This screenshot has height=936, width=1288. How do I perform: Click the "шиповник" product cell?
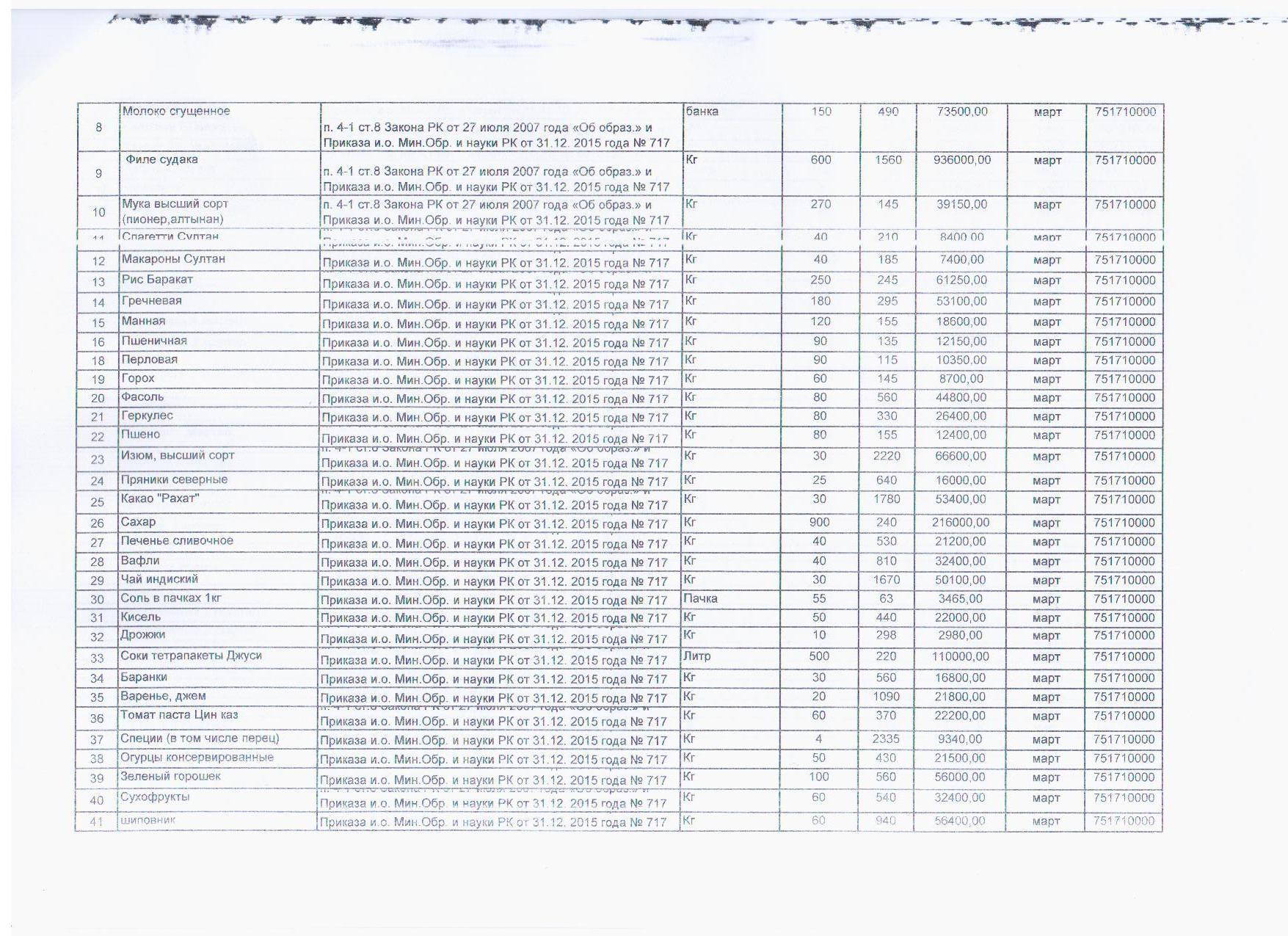pos(219,821)
